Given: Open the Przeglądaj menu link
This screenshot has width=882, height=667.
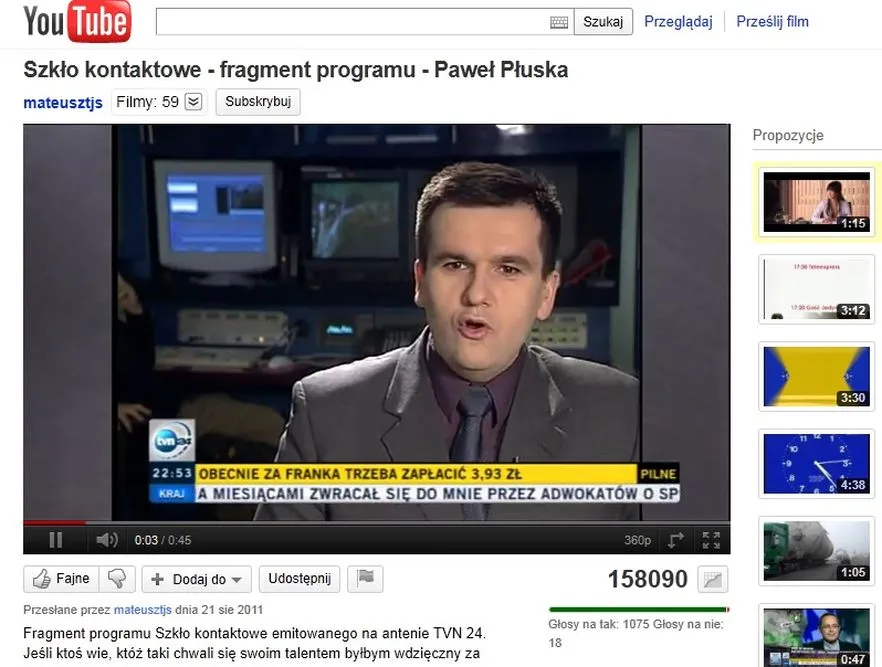Looking at the screenshot, I should (x=677, y=21).
